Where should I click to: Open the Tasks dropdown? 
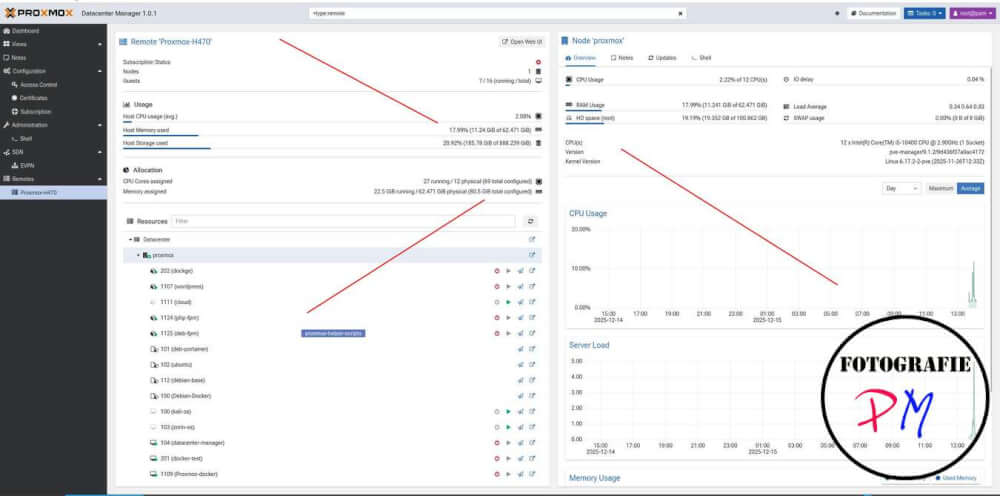[924, 13]
